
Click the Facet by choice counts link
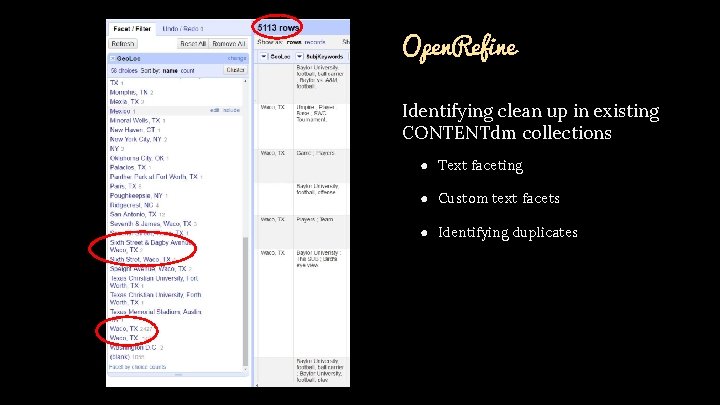[x=137, y=367]
